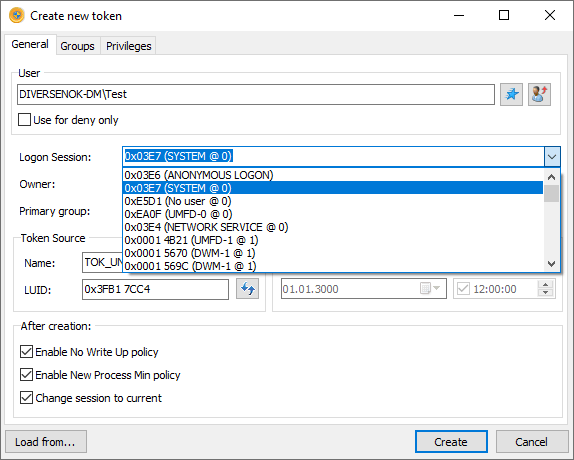This screenshot has height=460, width=574.
Task: Pick 0x0001 4B21 (UMFD-1 @ 1) session
Action: tap(333, 240)
